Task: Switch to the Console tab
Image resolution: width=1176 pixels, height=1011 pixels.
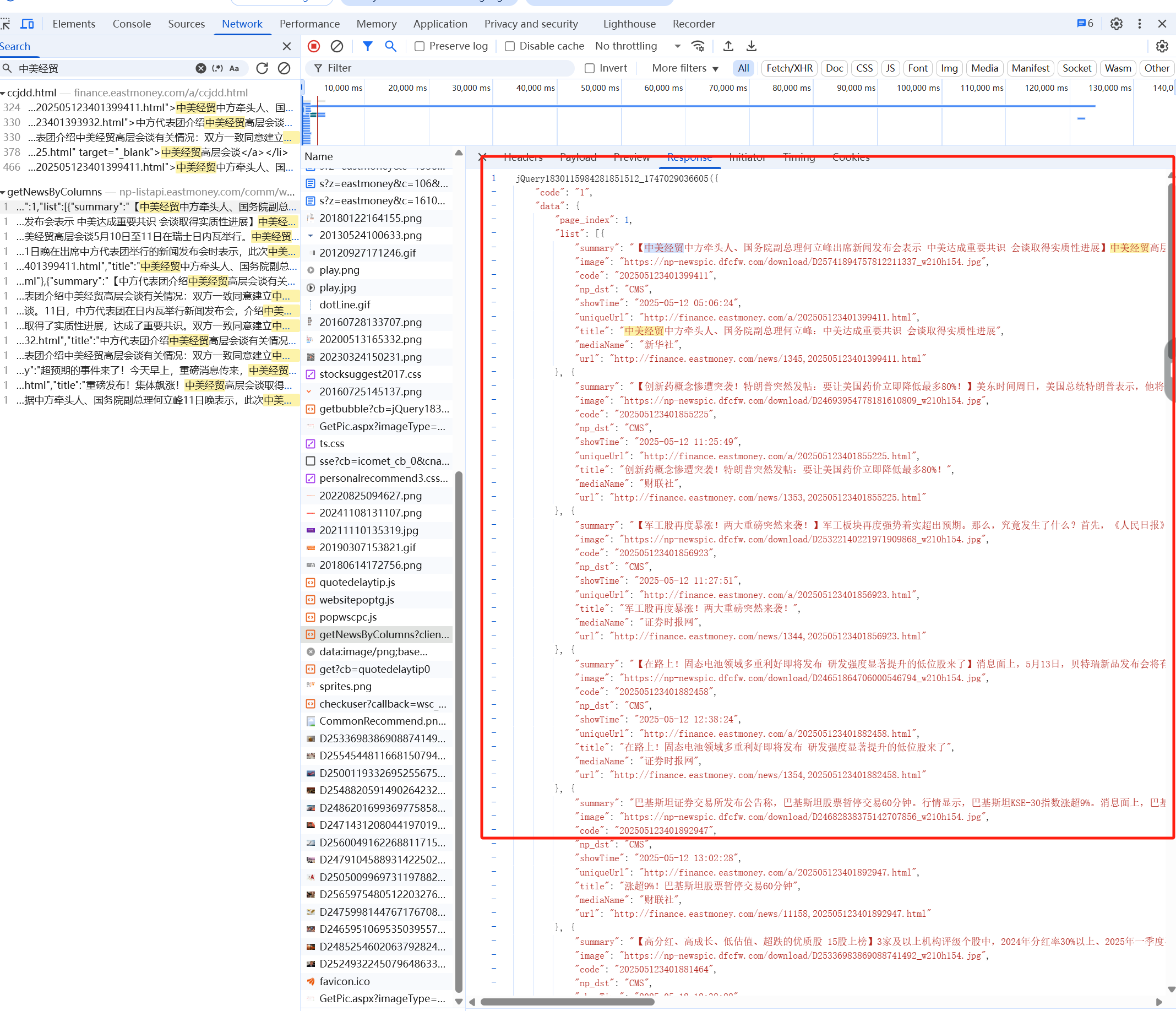Action: pyautogui.click(x=132, y=24)
